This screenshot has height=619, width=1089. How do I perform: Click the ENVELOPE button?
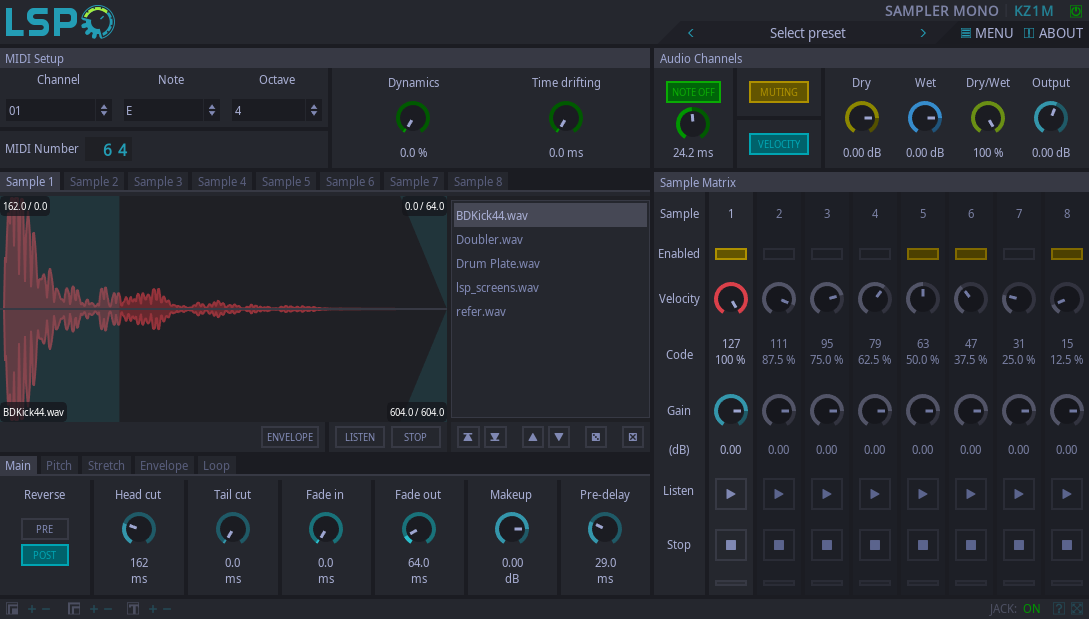tap(290, 437)
